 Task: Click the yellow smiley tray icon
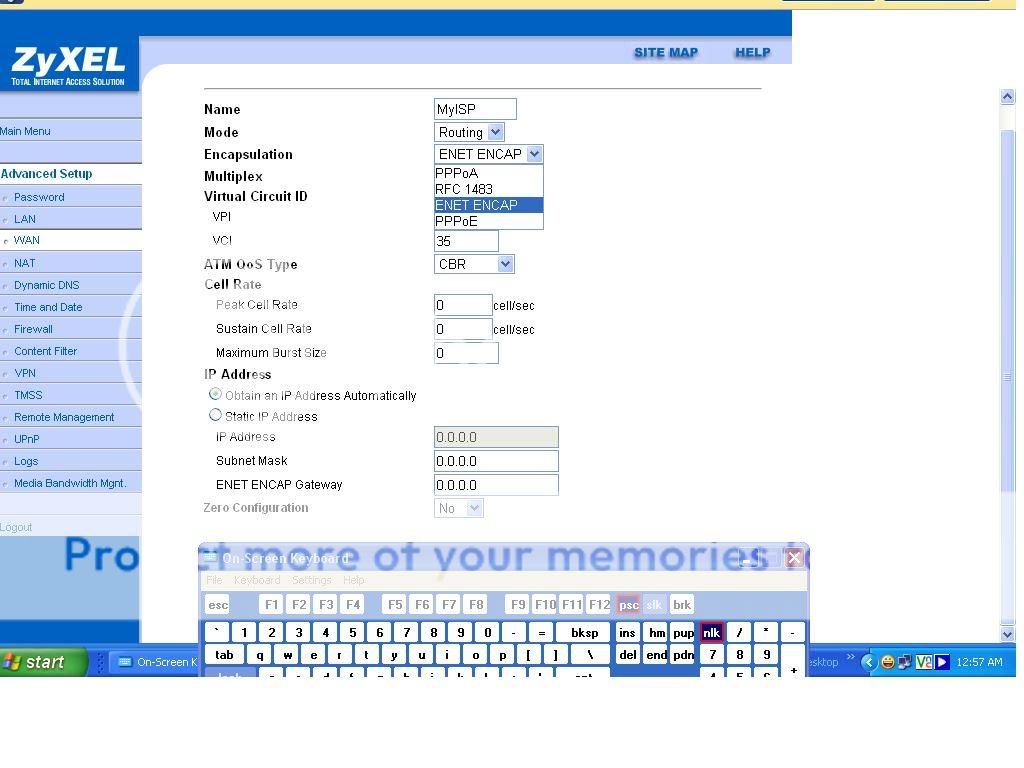point(887,662)
